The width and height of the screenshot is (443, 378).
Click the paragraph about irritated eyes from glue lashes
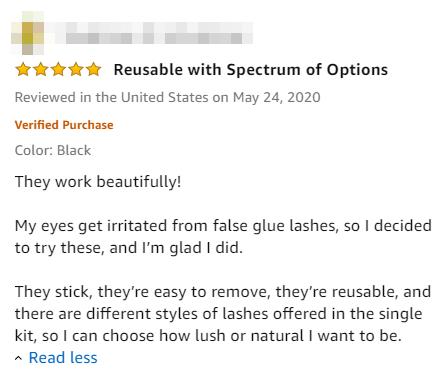[x=223, y=237]
